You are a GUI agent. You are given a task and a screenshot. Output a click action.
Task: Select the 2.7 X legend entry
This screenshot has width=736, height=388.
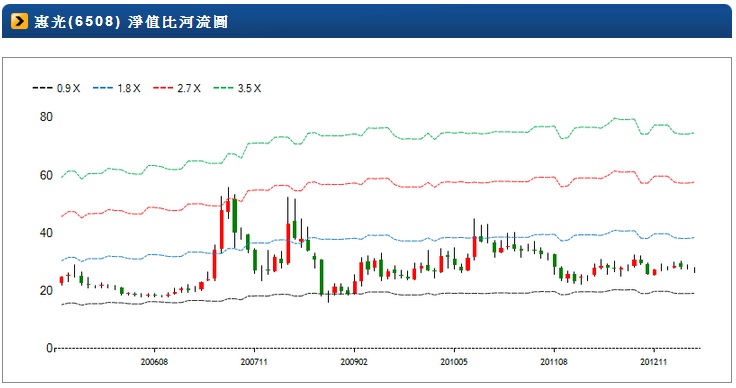click(x=177, y=88)
